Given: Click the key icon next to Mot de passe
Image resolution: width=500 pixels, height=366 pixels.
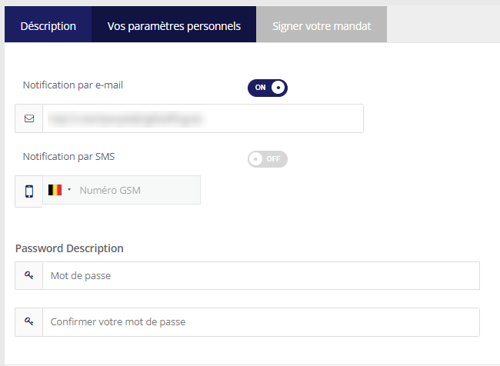Looking at the screenshot, I should point(29,275).
